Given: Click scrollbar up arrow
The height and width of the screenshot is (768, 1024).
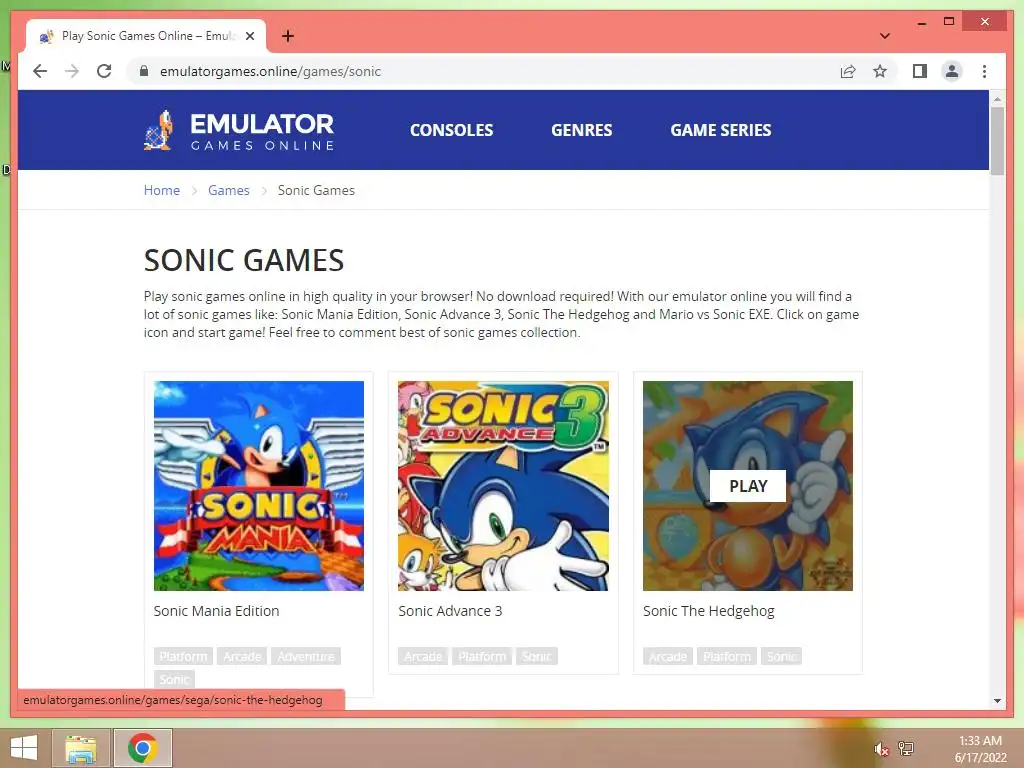Looking at the screenshot, I should [x=997, y=99].
